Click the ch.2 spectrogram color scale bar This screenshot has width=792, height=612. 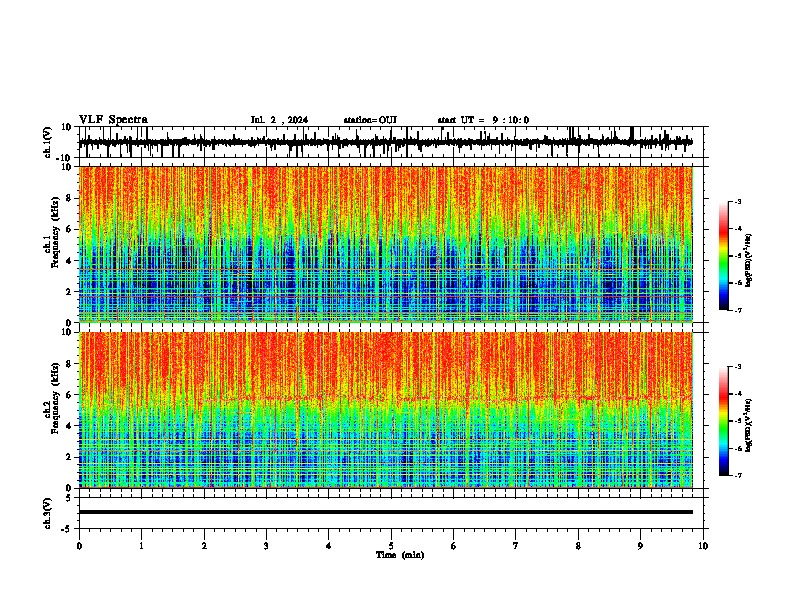tap(724, 421)
